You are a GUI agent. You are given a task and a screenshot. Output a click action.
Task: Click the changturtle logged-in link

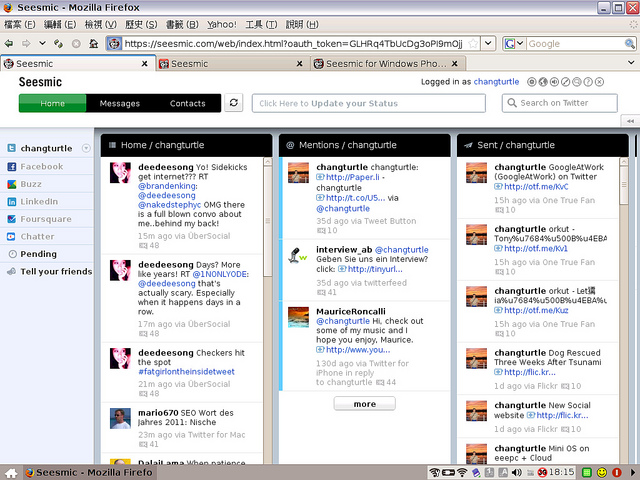coord(496,82)
